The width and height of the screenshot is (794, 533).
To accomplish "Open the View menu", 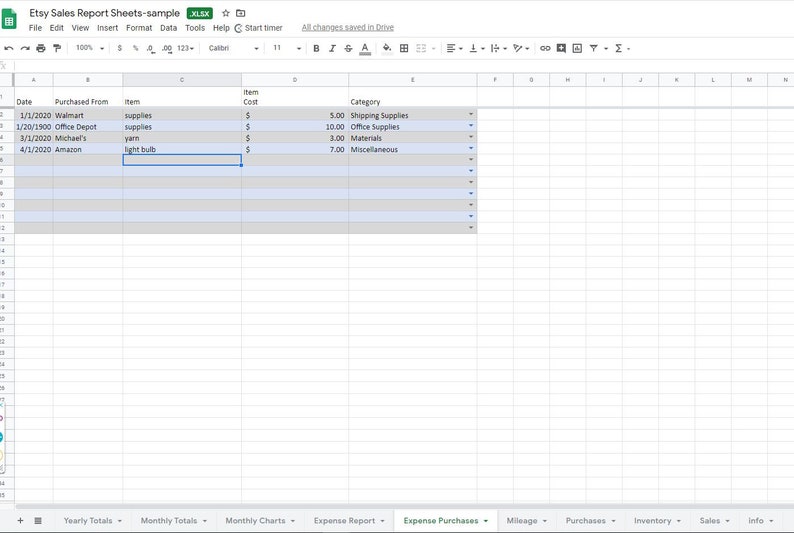I will 80,28.
